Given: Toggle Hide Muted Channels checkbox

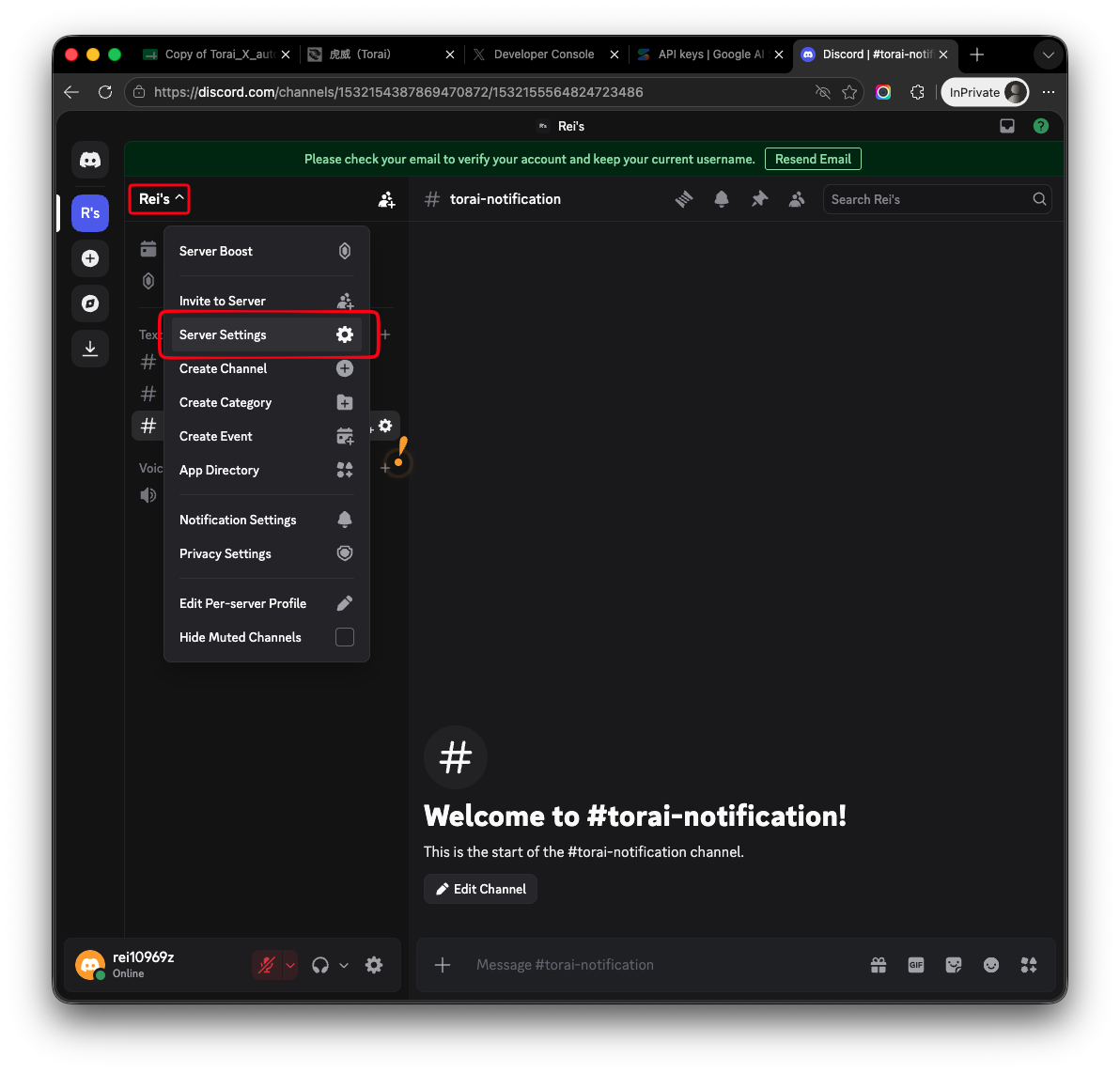Looking at the screenshot, I should [344, 637].
